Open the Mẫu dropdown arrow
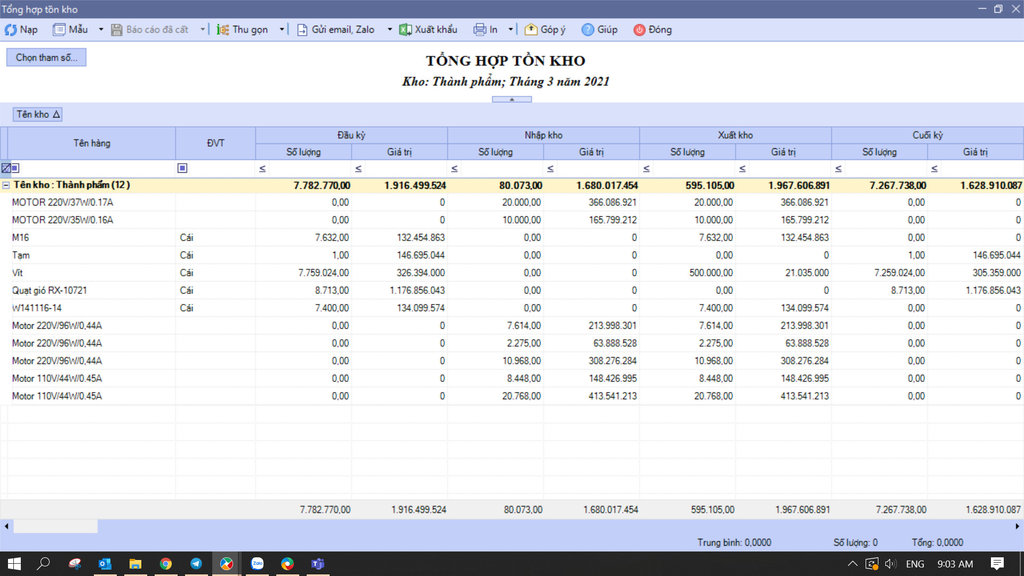 (x=101, y=30)
